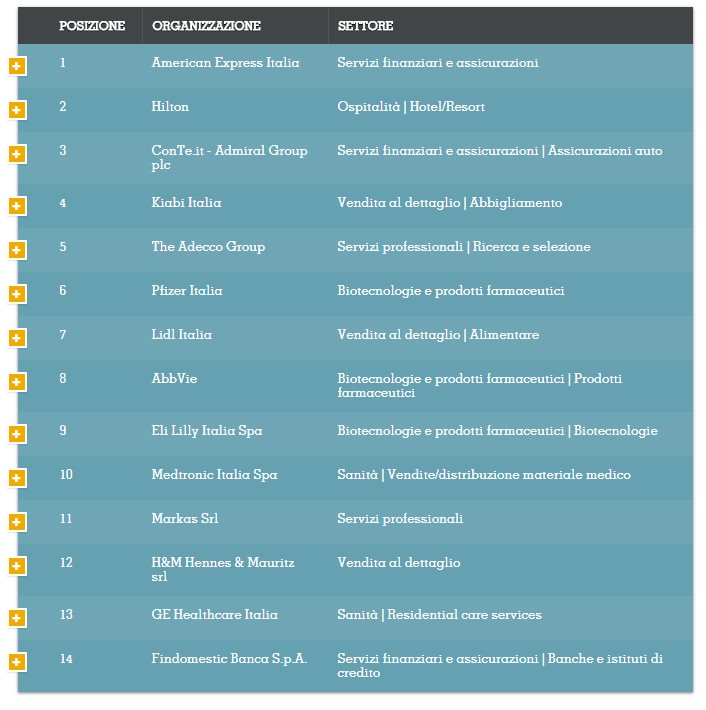
Task: Select the Hilton organization name
Action: click(x=170, y=106)
